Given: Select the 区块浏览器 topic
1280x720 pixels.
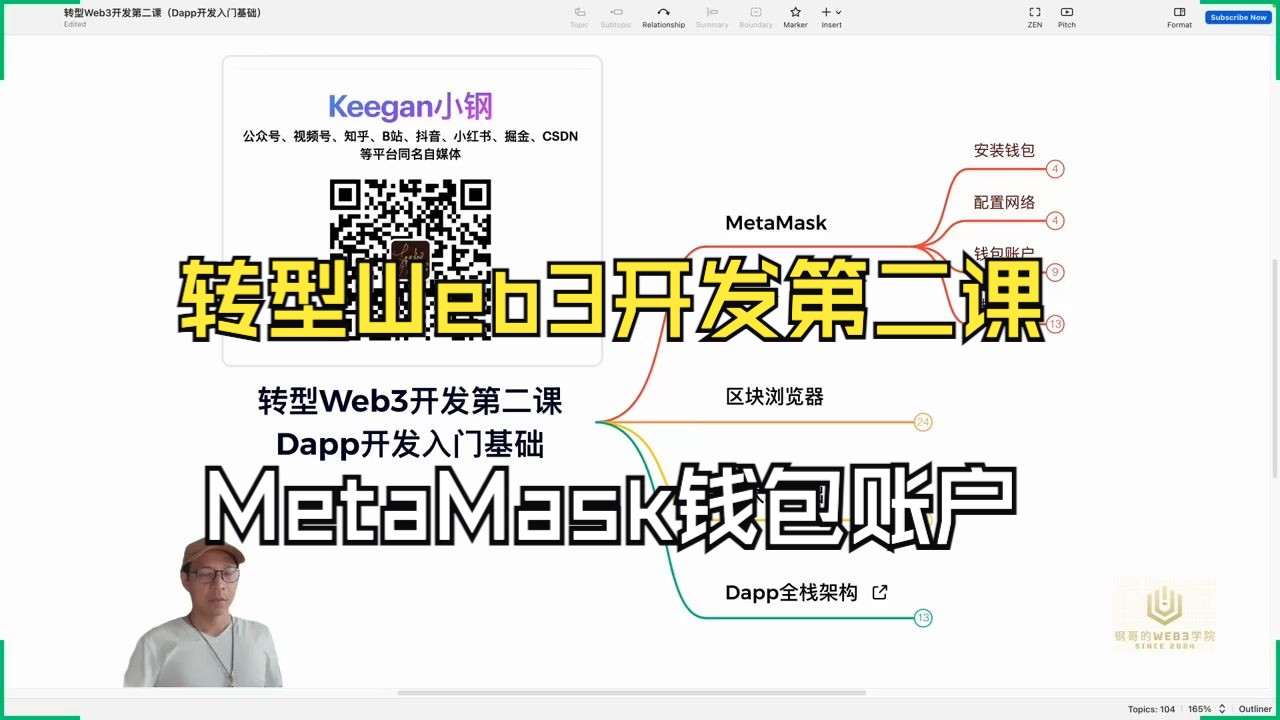Looking at the screenshot, I should [x=775, y=397].
